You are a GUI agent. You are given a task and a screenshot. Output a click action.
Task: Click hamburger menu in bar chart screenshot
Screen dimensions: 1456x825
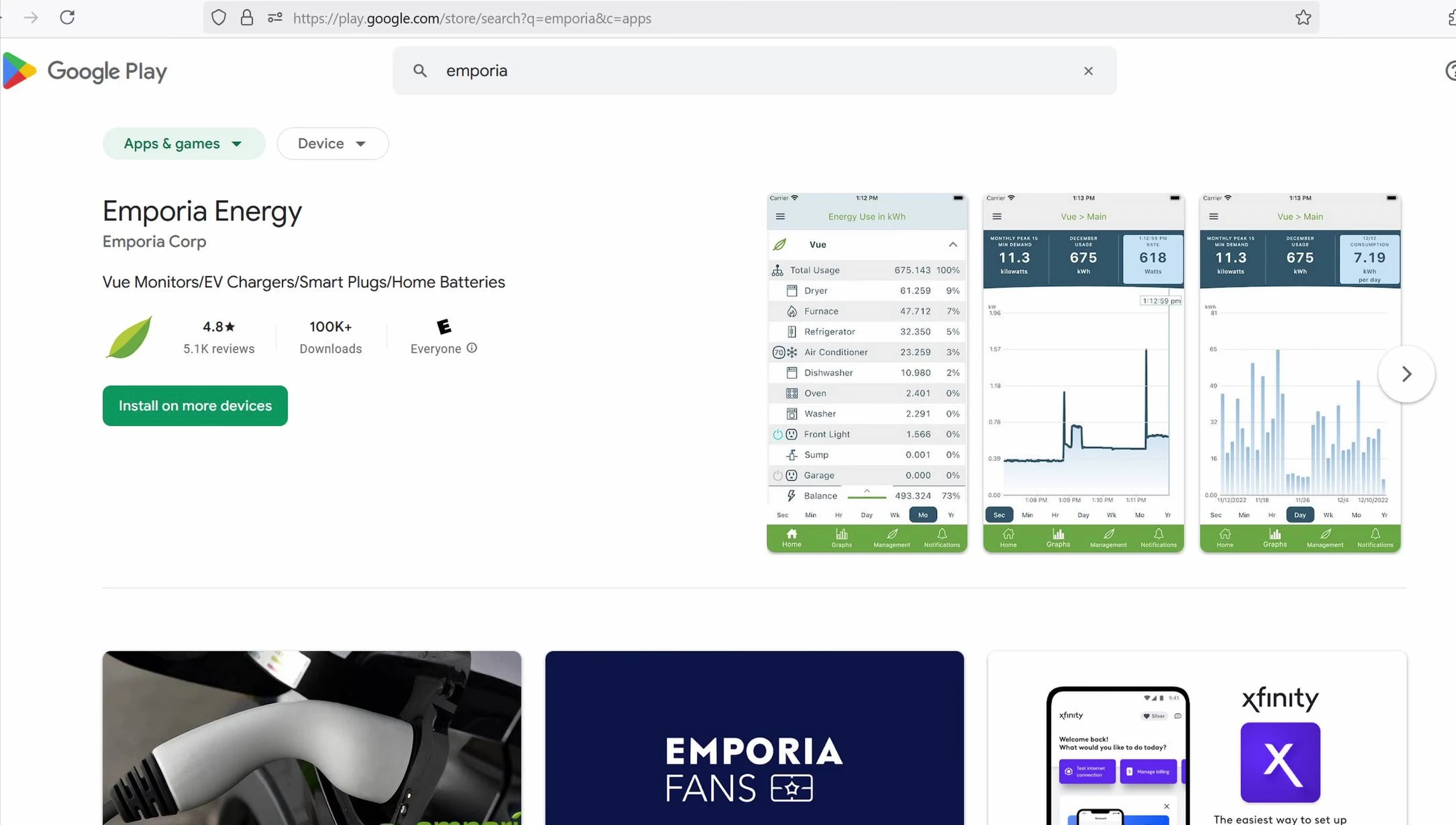pyautogui.click(x=1214, y=217)
